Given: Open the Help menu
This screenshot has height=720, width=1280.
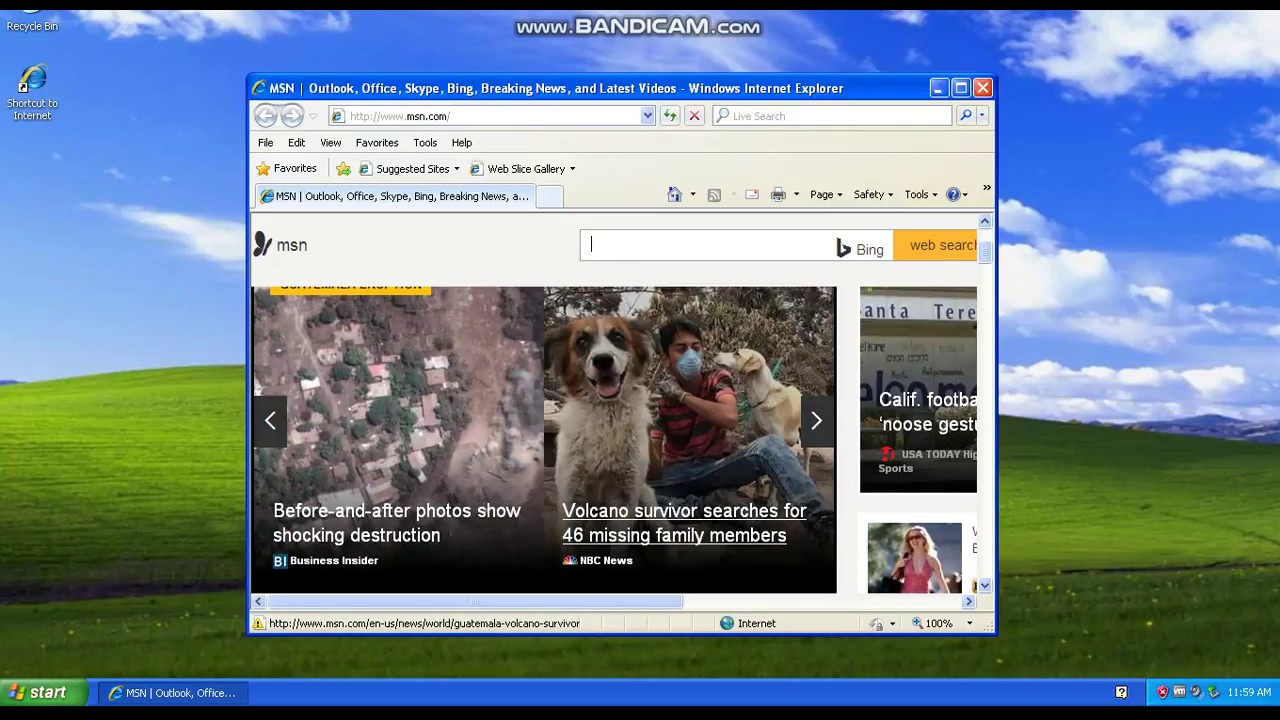Looking at the screenshot, I should (x=461, y=143).
